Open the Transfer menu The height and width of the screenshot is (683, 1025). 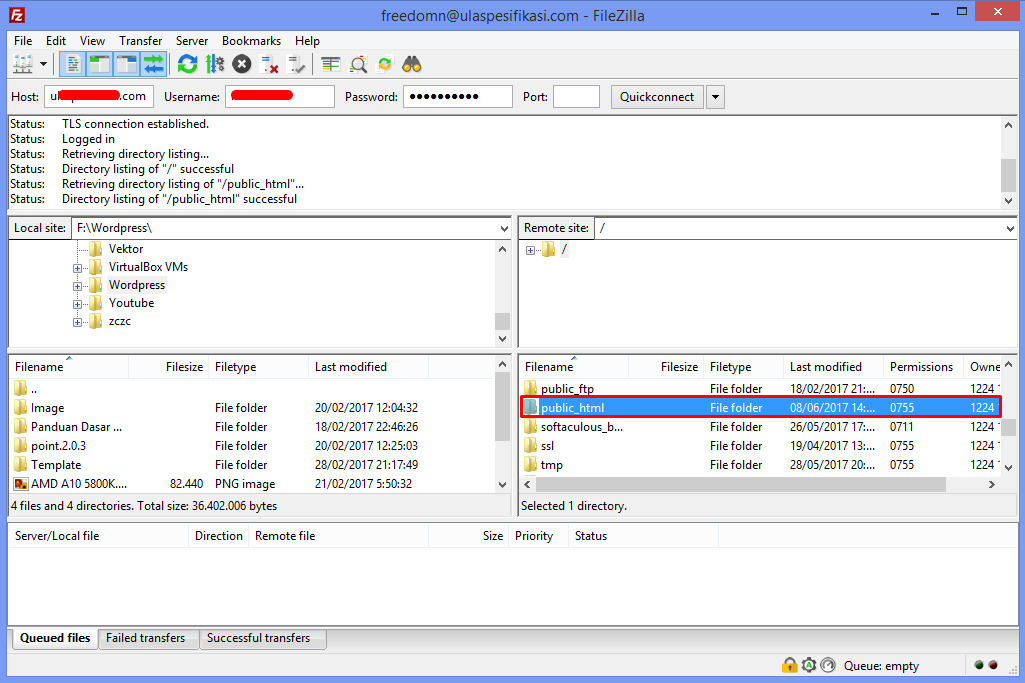coord(141,41)
